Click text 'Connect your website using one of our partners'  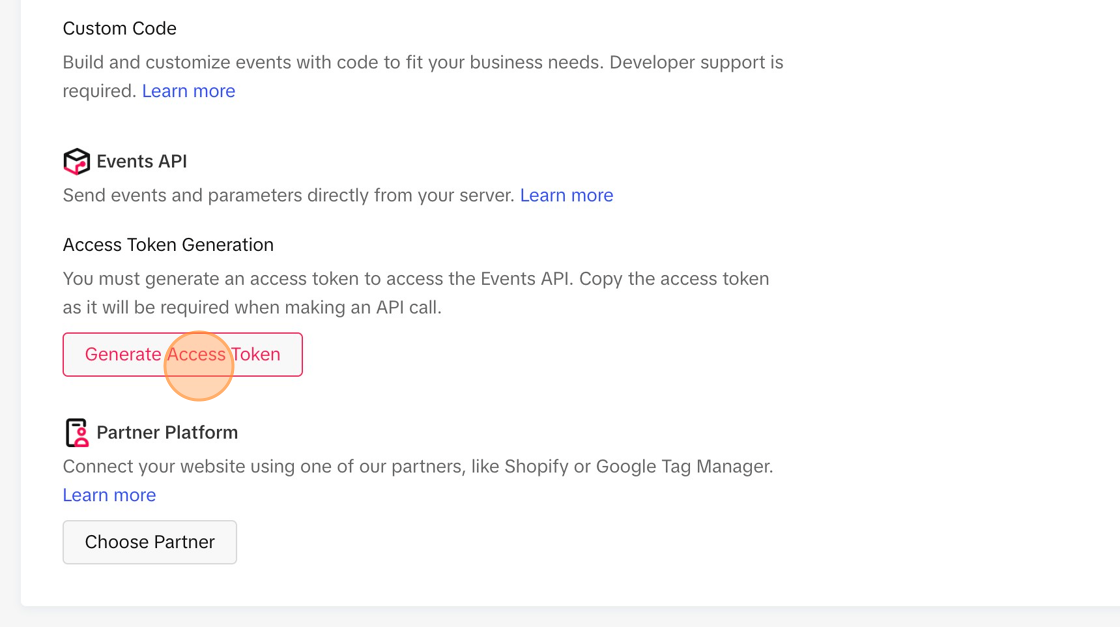[264, 466]
